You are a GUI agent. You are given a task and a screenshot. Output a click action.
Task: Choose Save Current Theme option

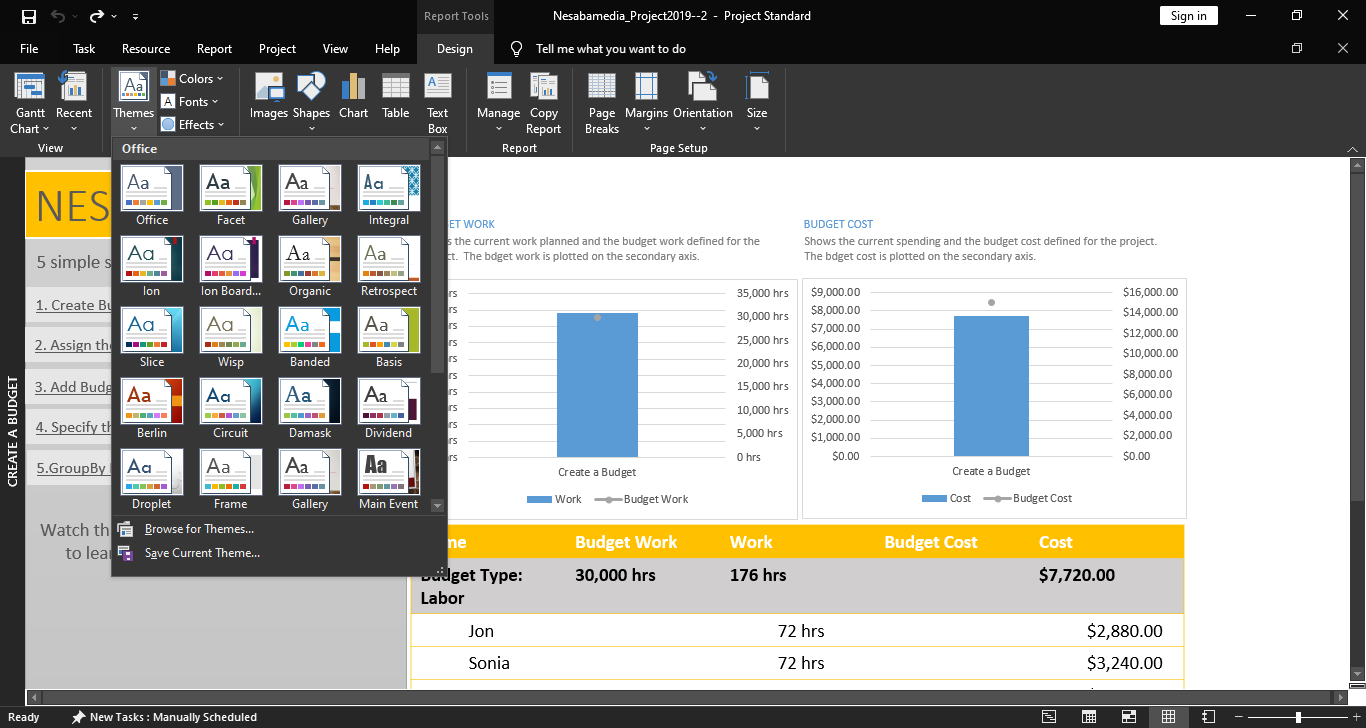[x=202, y=553]
